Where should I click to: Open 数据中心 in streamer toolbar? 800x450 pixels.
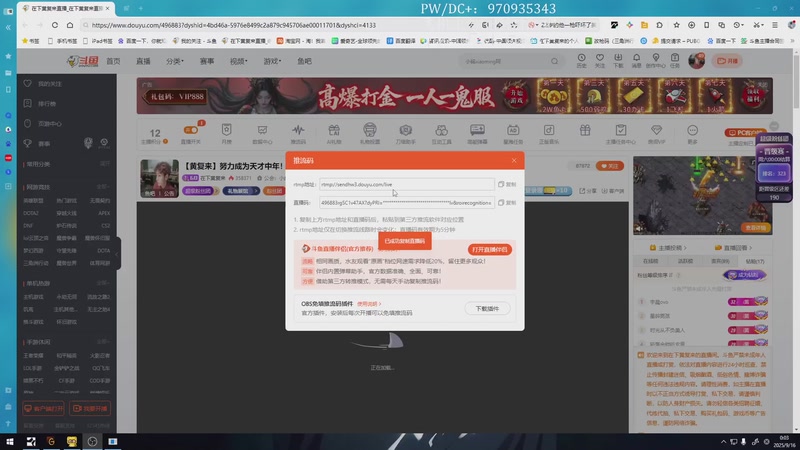(262, 134)
